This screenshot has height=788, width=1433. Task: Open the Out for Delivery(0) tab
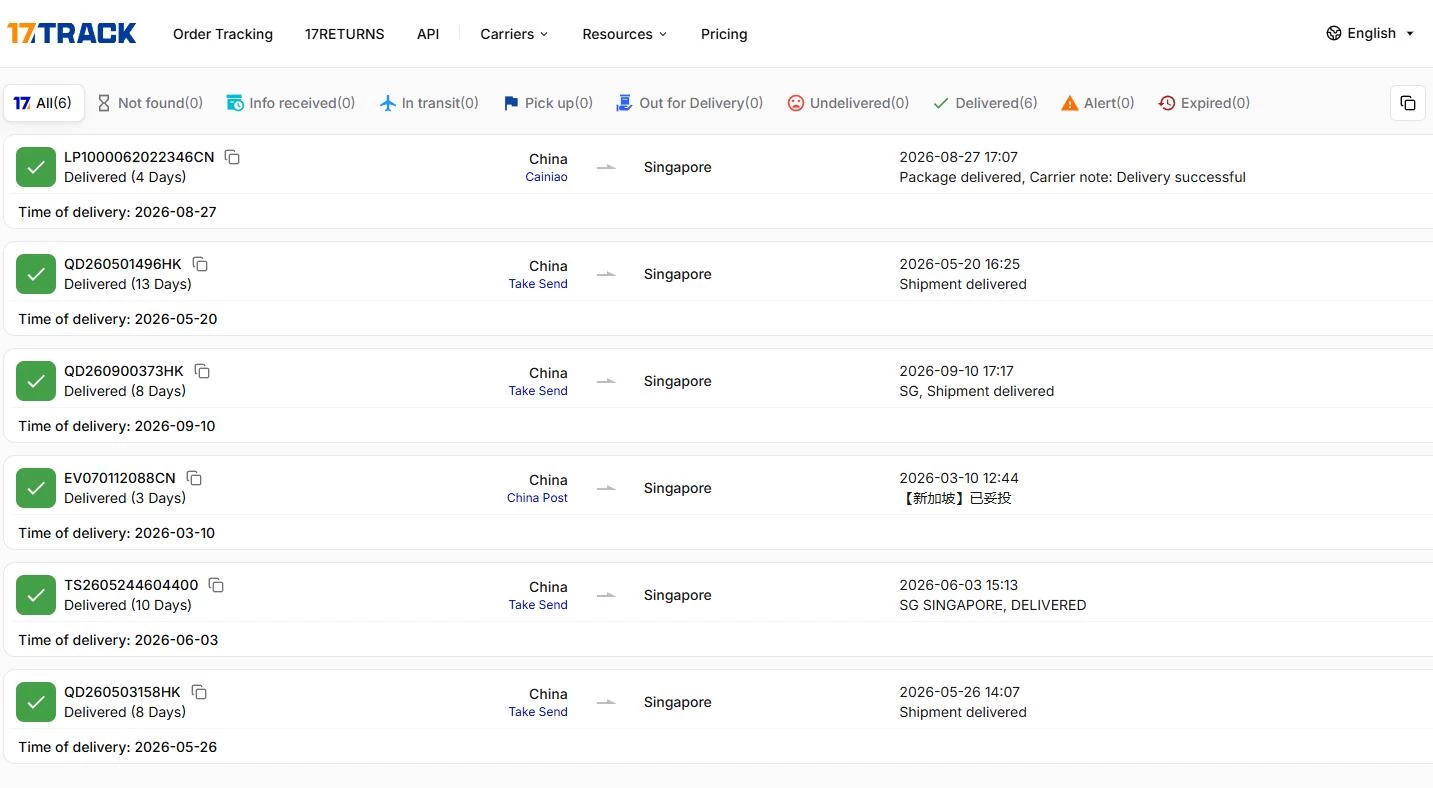tap(690, 103)
